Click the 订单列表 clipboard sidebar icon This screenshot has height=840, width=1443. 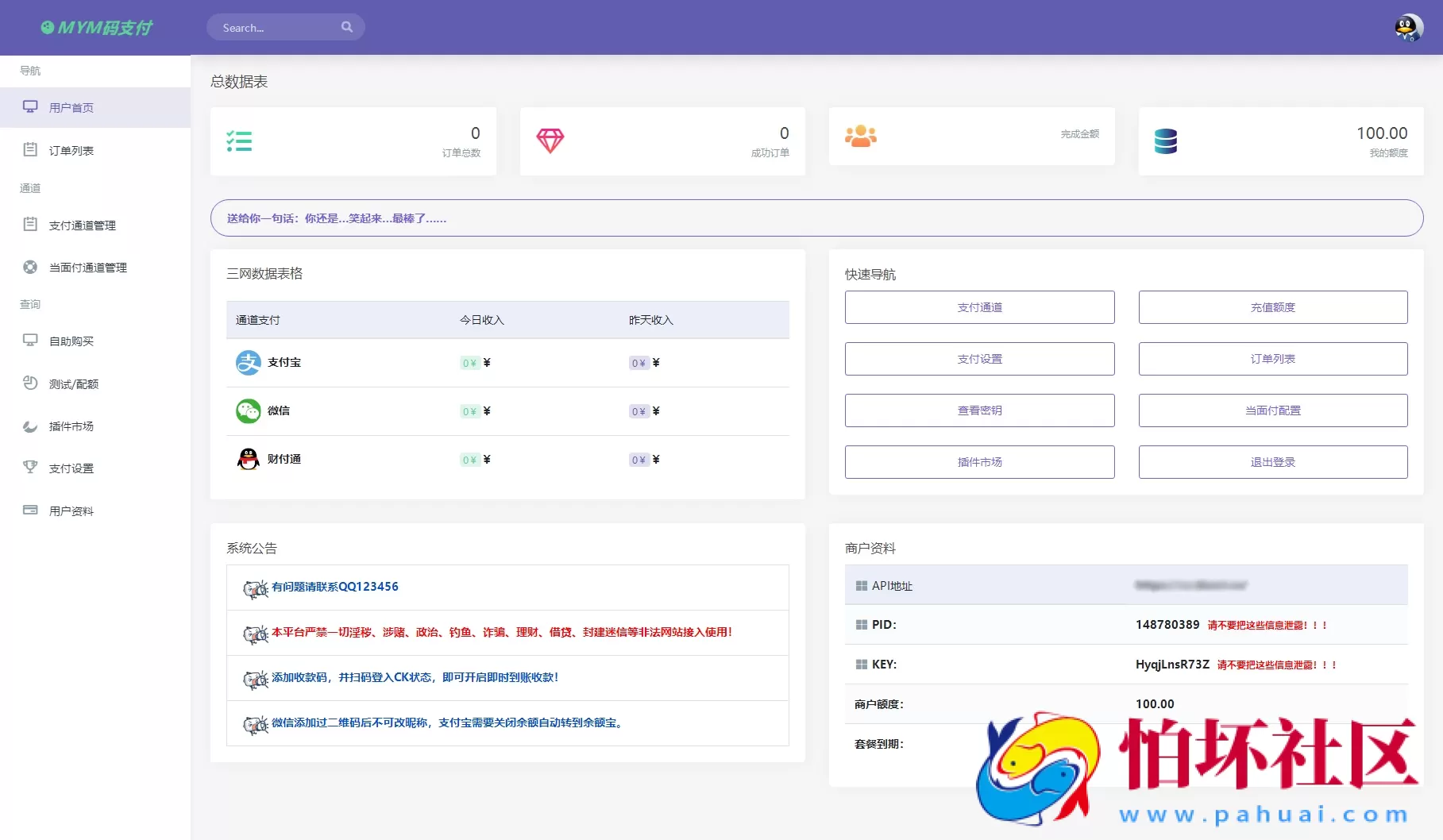(x=30, y=149)
